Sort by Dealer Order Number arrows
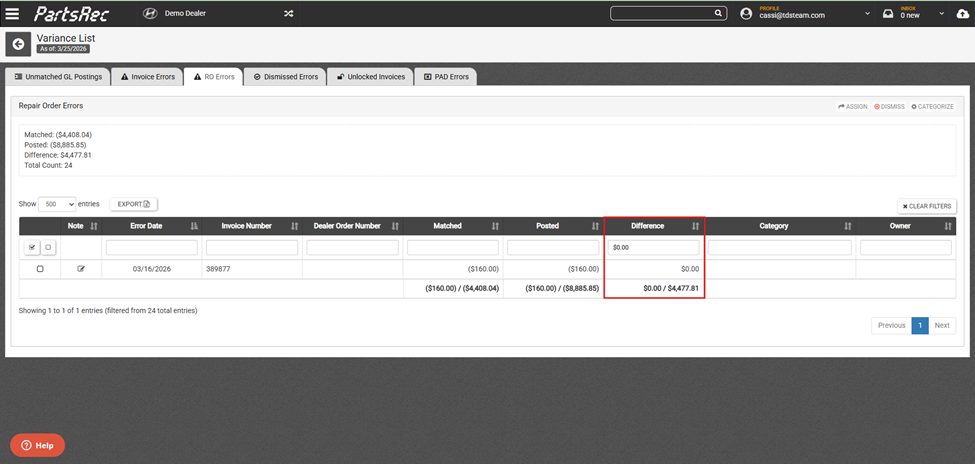975x464 pixels. point(395,226)
